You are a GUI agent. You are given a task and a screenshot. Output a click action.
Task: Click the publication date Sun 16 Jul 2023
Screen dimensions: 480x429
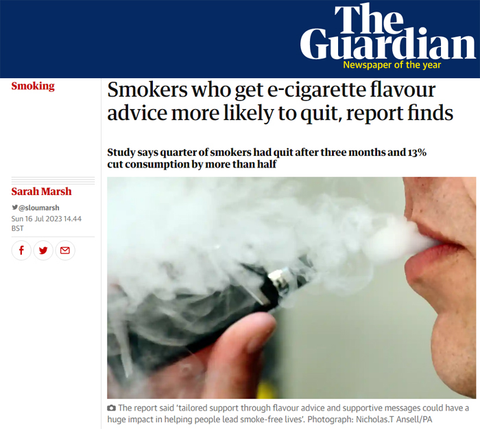pyautogui.click(x=37, y=219)
